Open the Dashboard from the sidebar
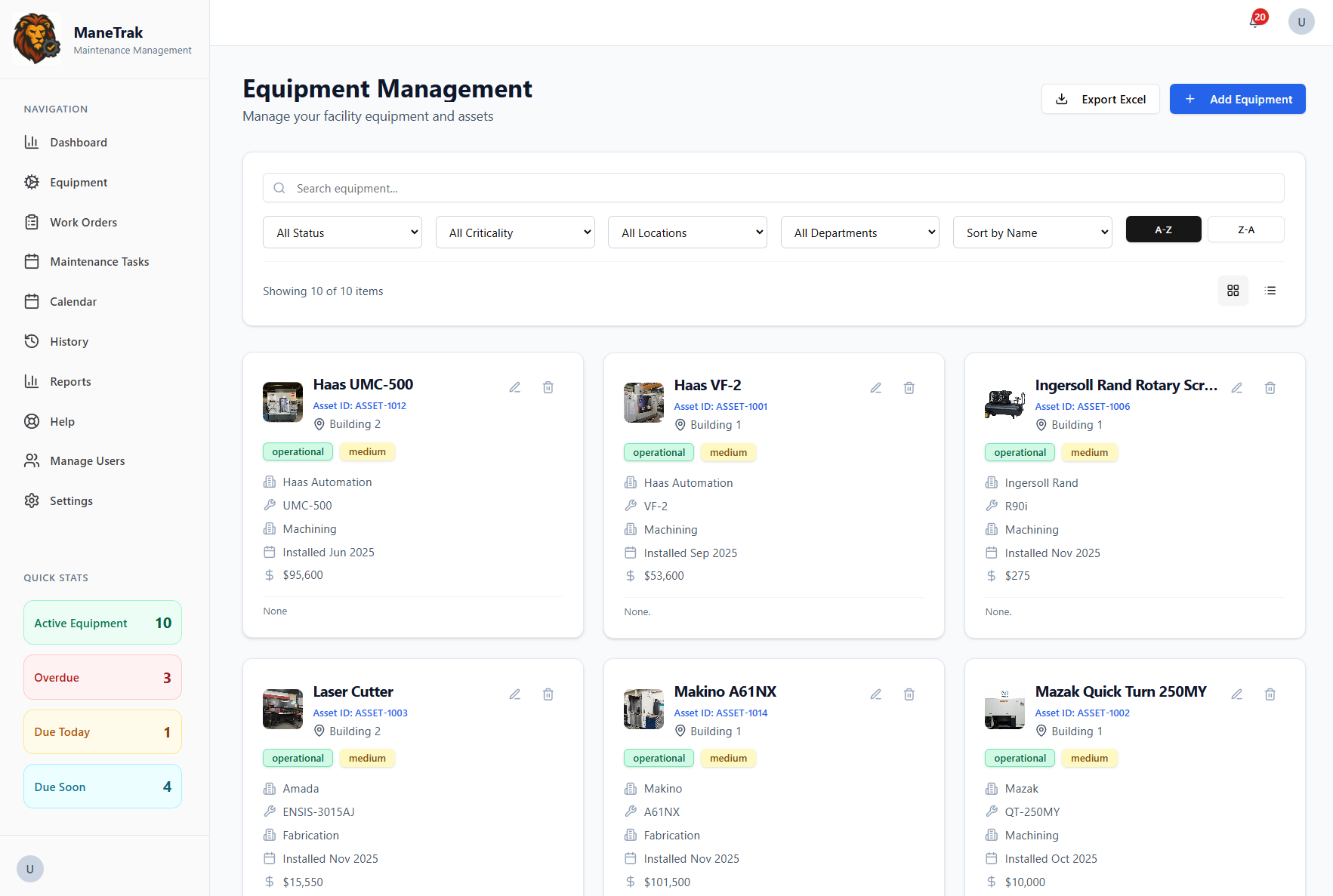Viewport: 1333px width, 896px height. (79, 142)
